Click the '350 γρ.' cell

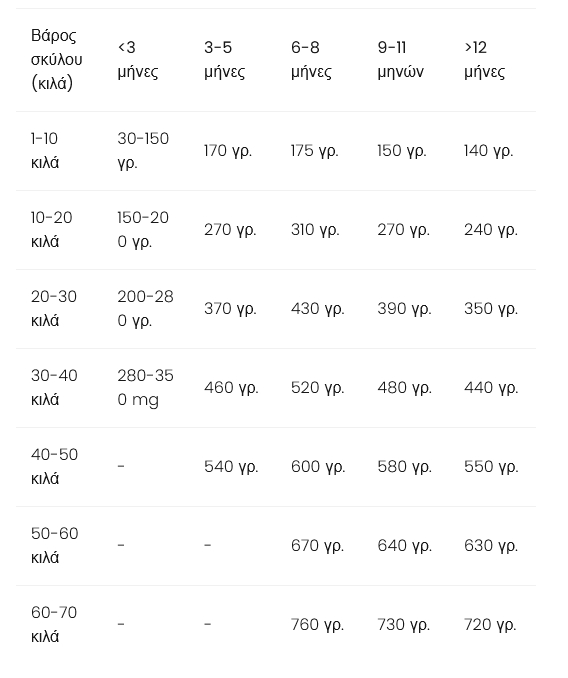(491, 309)
